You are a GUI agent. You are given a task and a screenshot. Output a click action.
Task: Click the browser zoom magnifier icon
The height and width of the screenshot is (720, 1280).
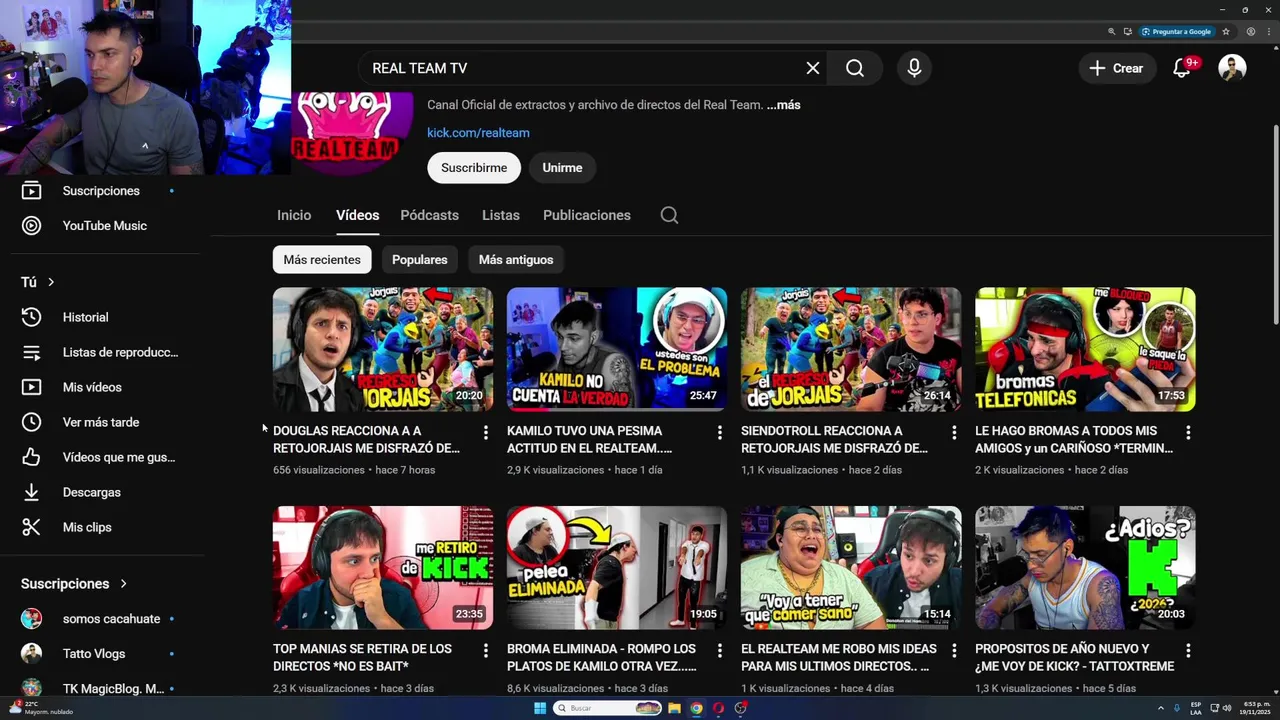tap(1111, 32)
